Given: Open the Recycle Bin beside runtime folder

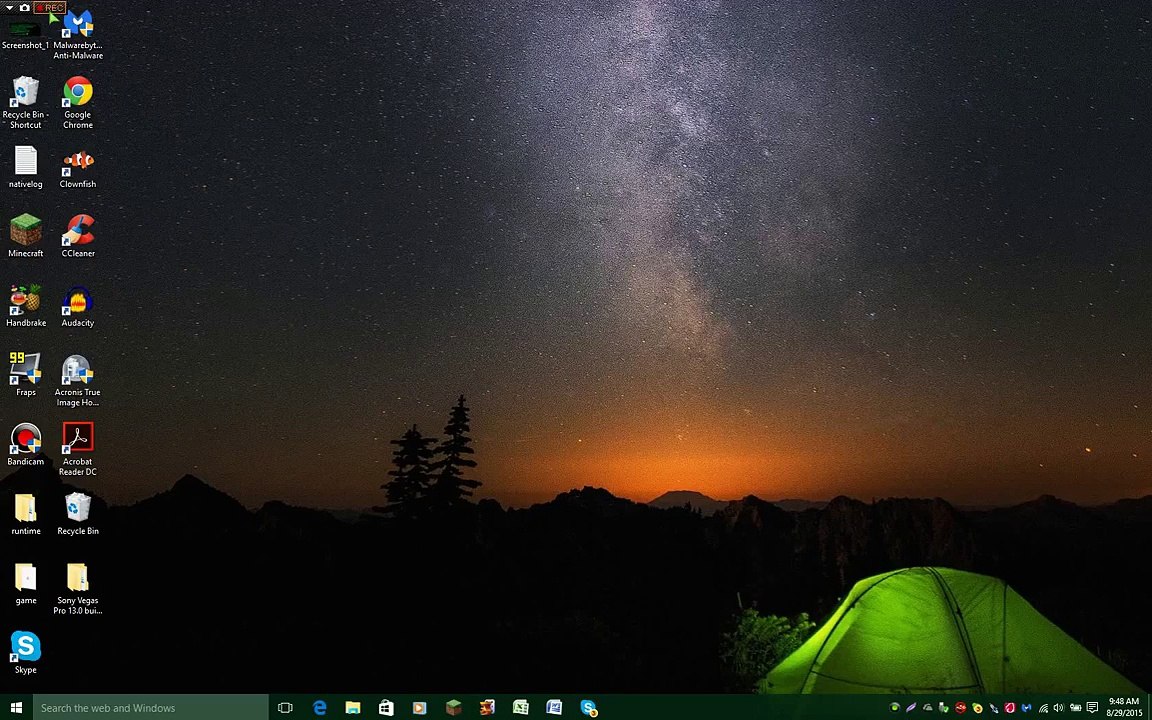Looking at the screenshot, I should tap(78, 514).
